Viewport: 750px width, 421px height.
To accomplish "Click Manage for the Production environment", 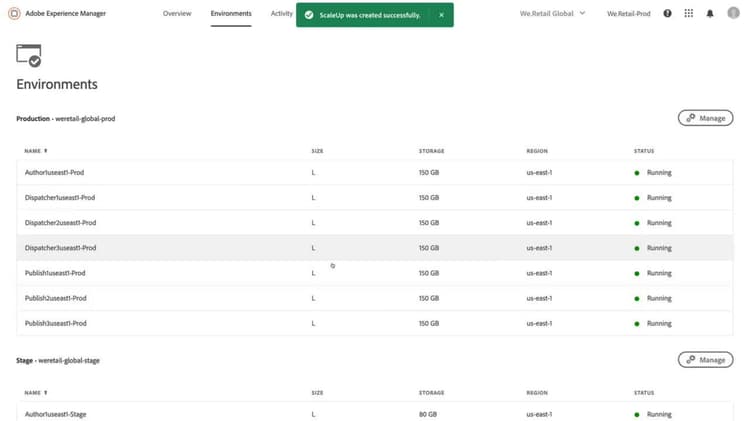I will 706,118.
